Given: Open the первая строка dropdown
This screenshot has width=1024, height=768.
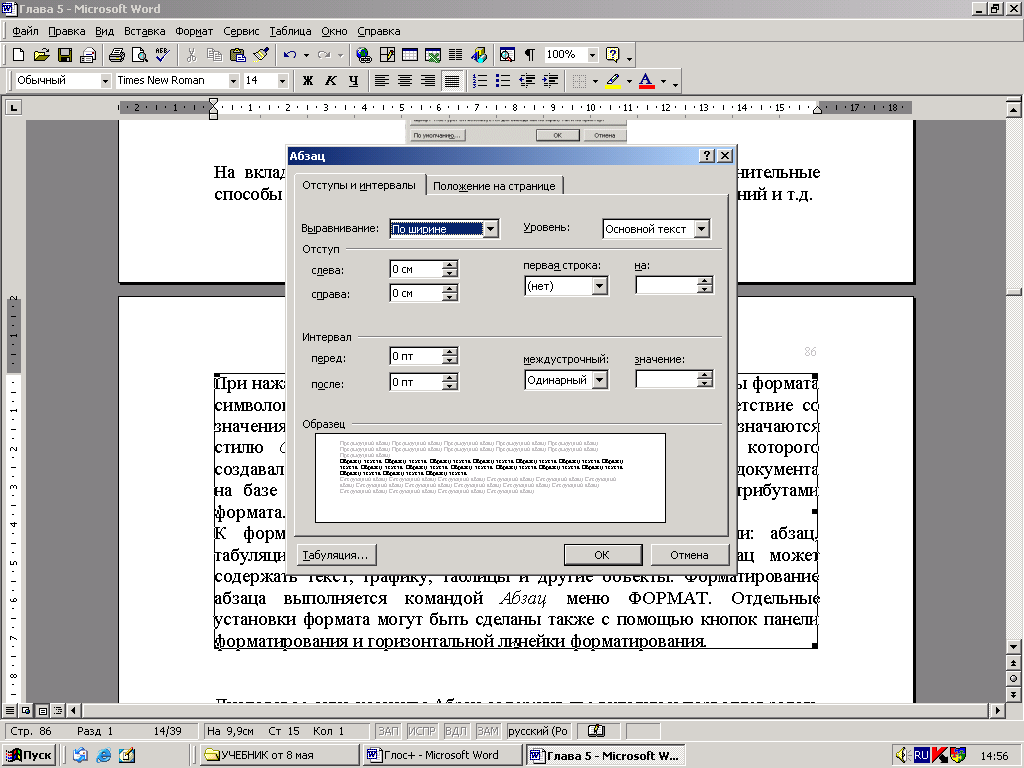Looking at the screenshot, I should click(x=600, y=286).
